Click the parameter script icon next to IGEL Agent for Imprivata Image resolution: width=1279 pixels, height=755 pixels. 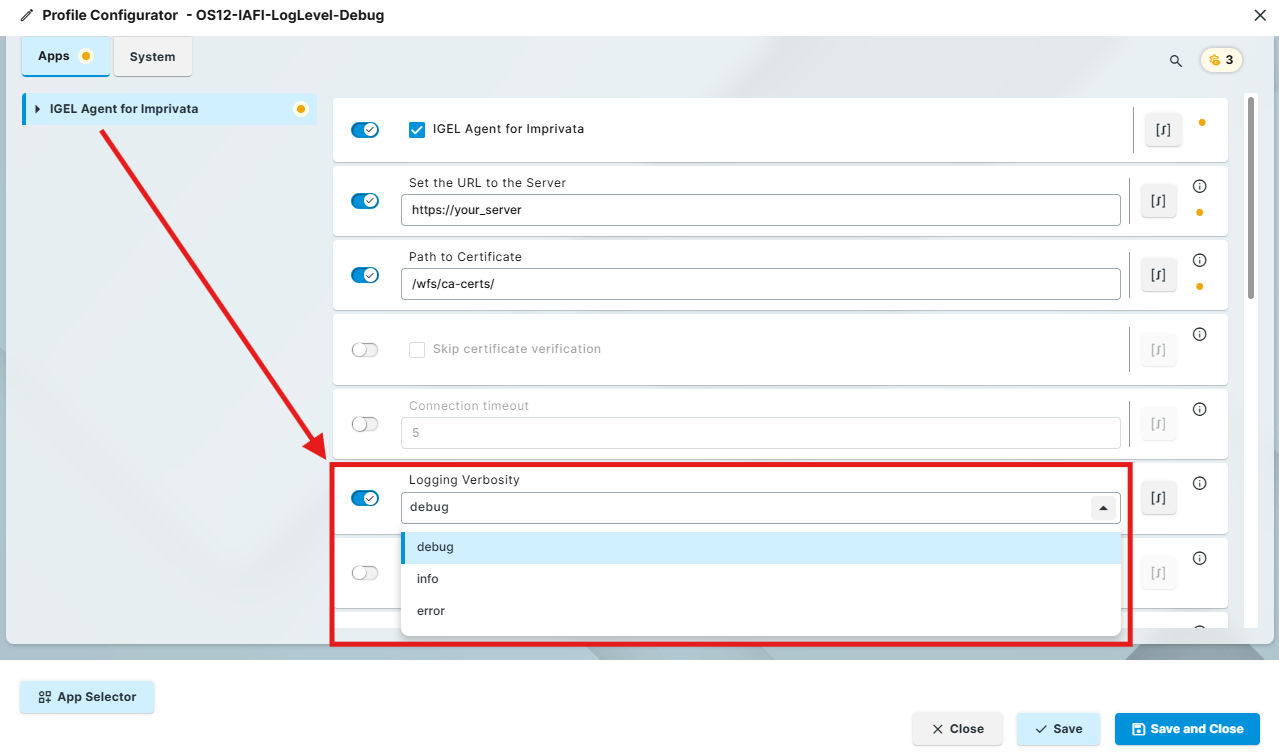(1162, 129)
